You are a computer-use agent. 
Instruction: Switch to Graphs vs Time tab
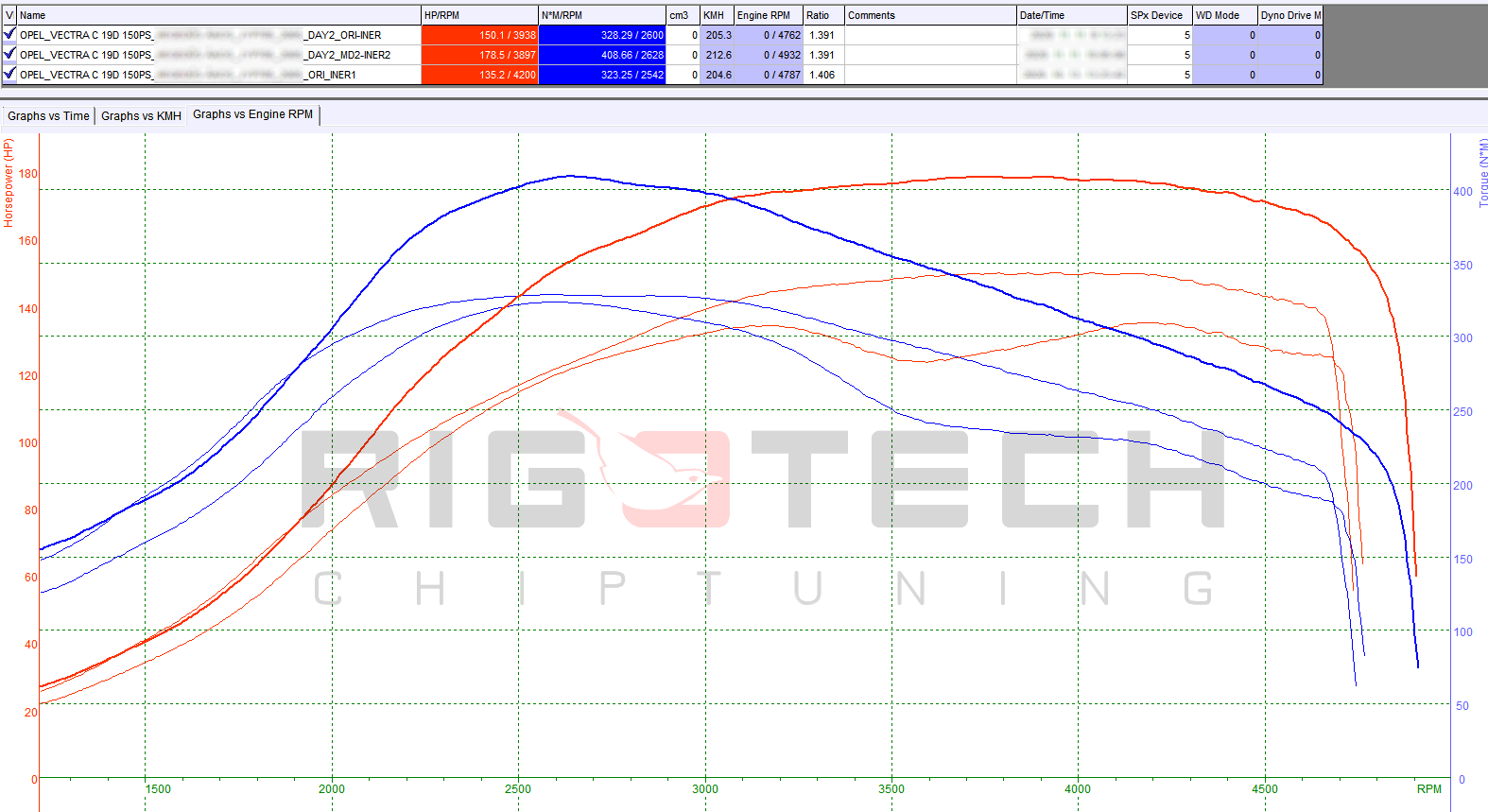pyautogui.click(x=48, y=116)
